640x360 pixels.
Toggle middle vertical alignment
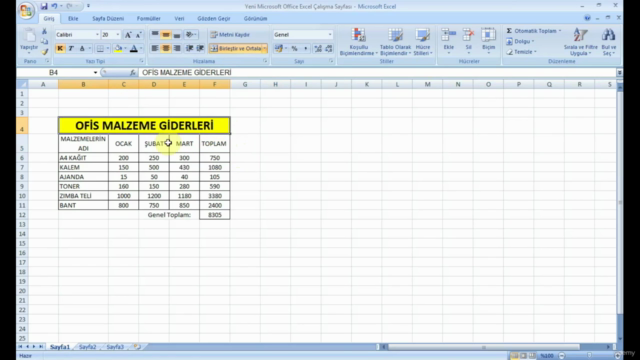point(166,35)
